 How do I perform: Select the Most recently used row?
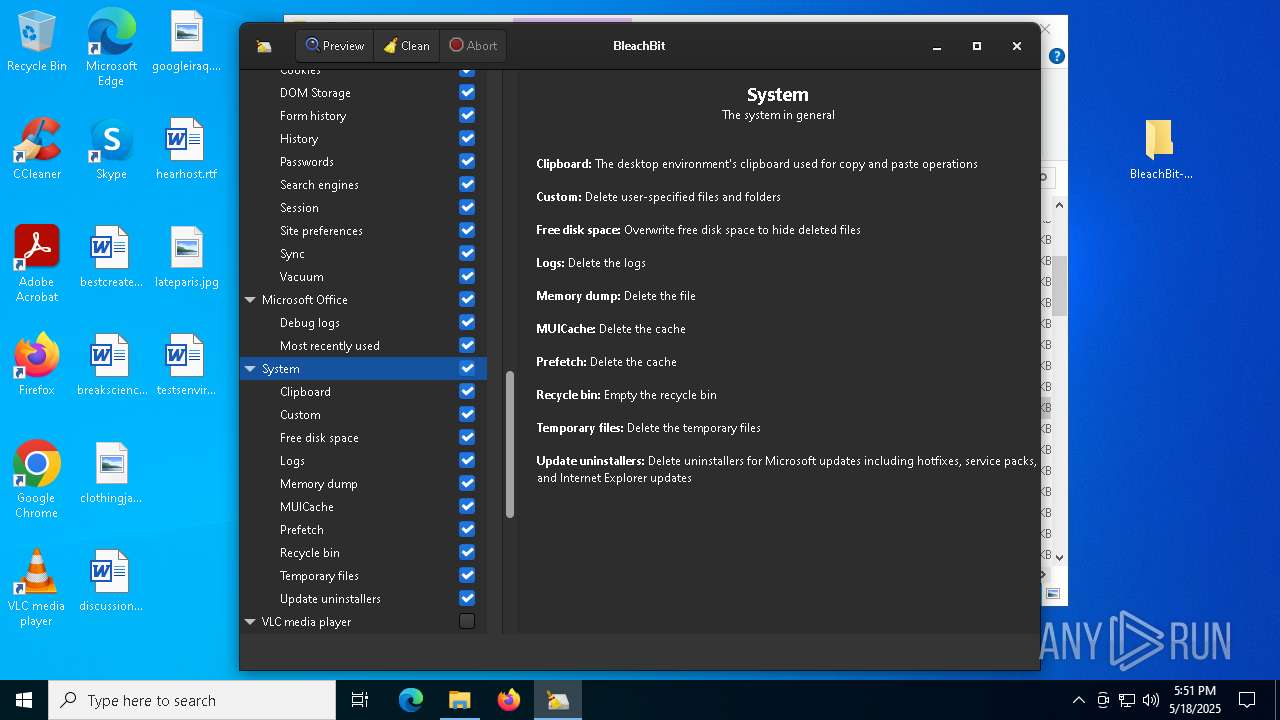point(363,346)
